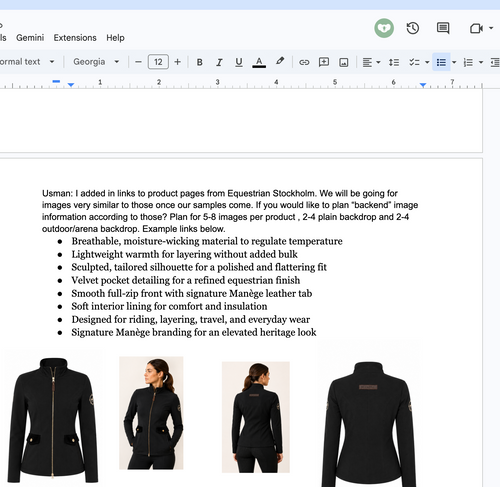Expand the Normal text style dropdown

[x=27, y=62]
